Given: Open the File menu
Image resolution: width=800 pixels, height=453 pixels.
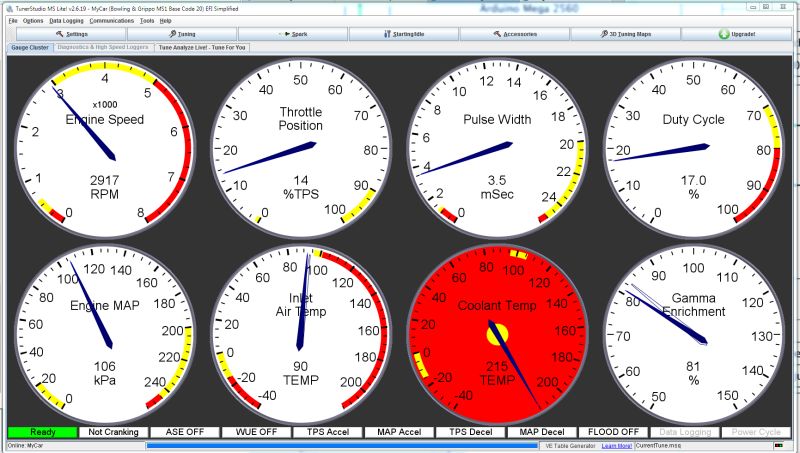Looking at the screenshot, I should 13,21.
